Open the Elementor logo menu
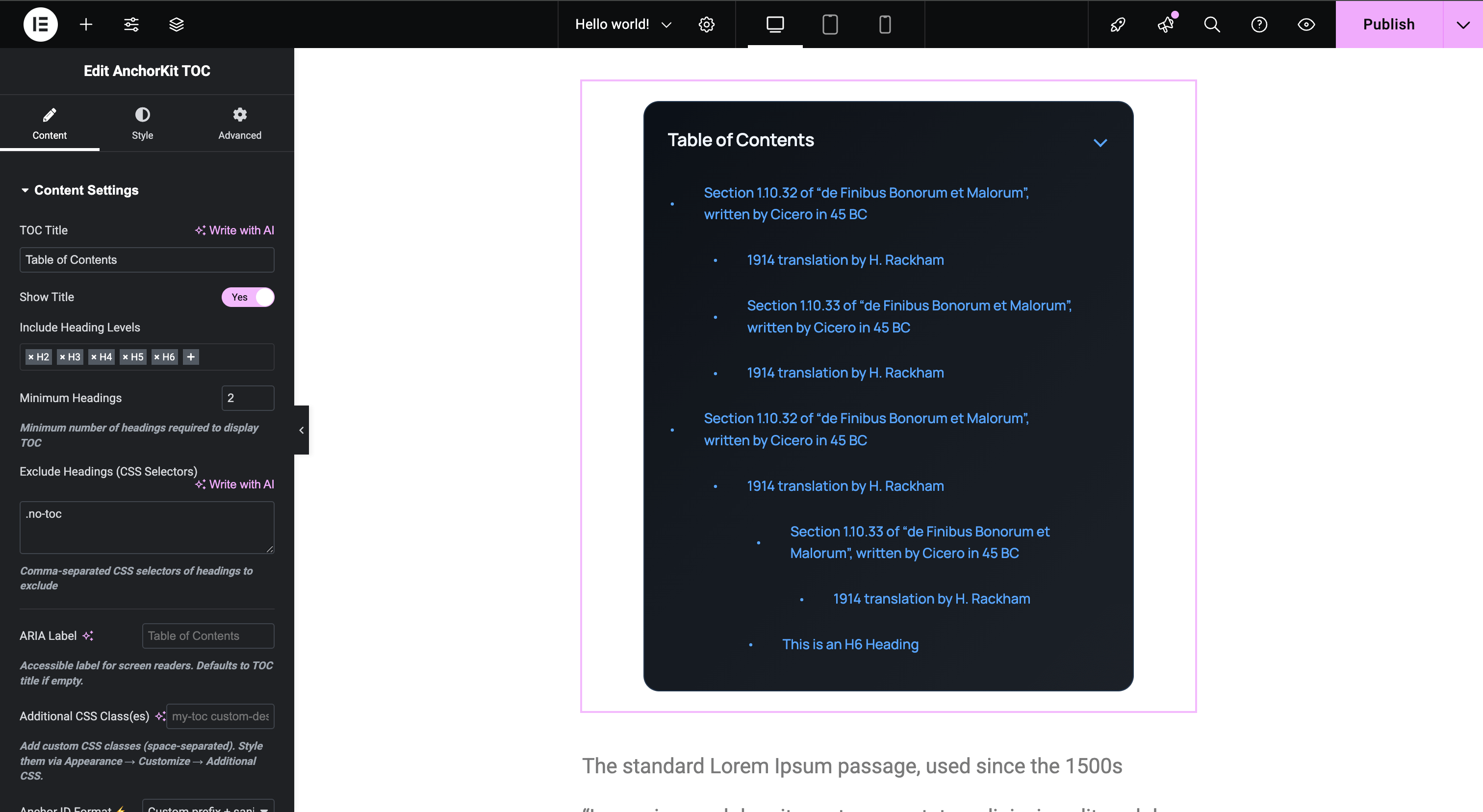1483x812 pixels. pyautogui.click(x=40, y=24)
